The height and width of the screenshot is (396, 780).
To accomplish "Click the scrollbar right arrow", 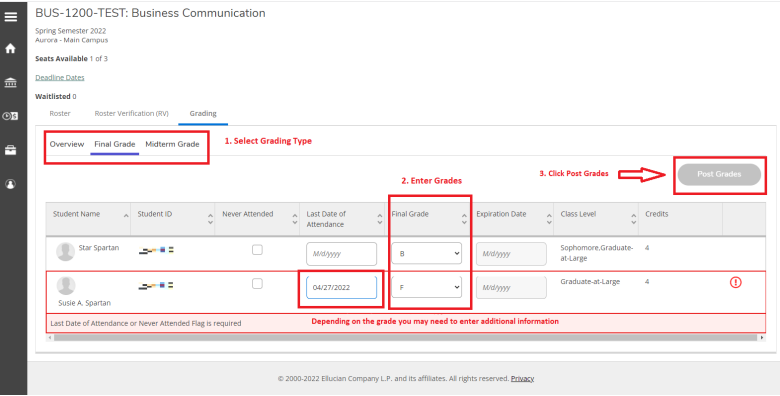I will [762, 338].
